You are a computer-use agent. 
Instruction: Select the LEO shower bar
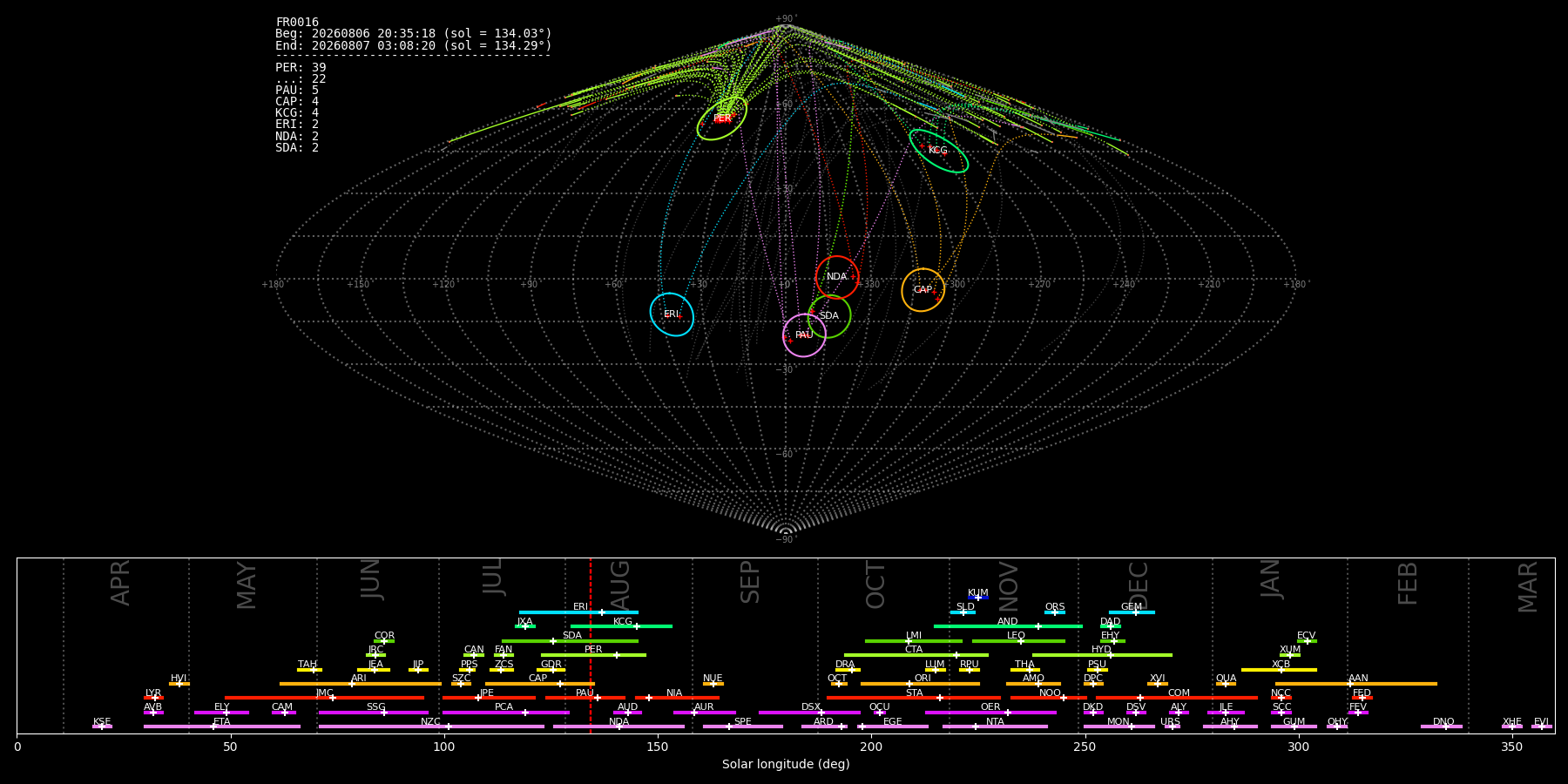(x=1018, y=641)
